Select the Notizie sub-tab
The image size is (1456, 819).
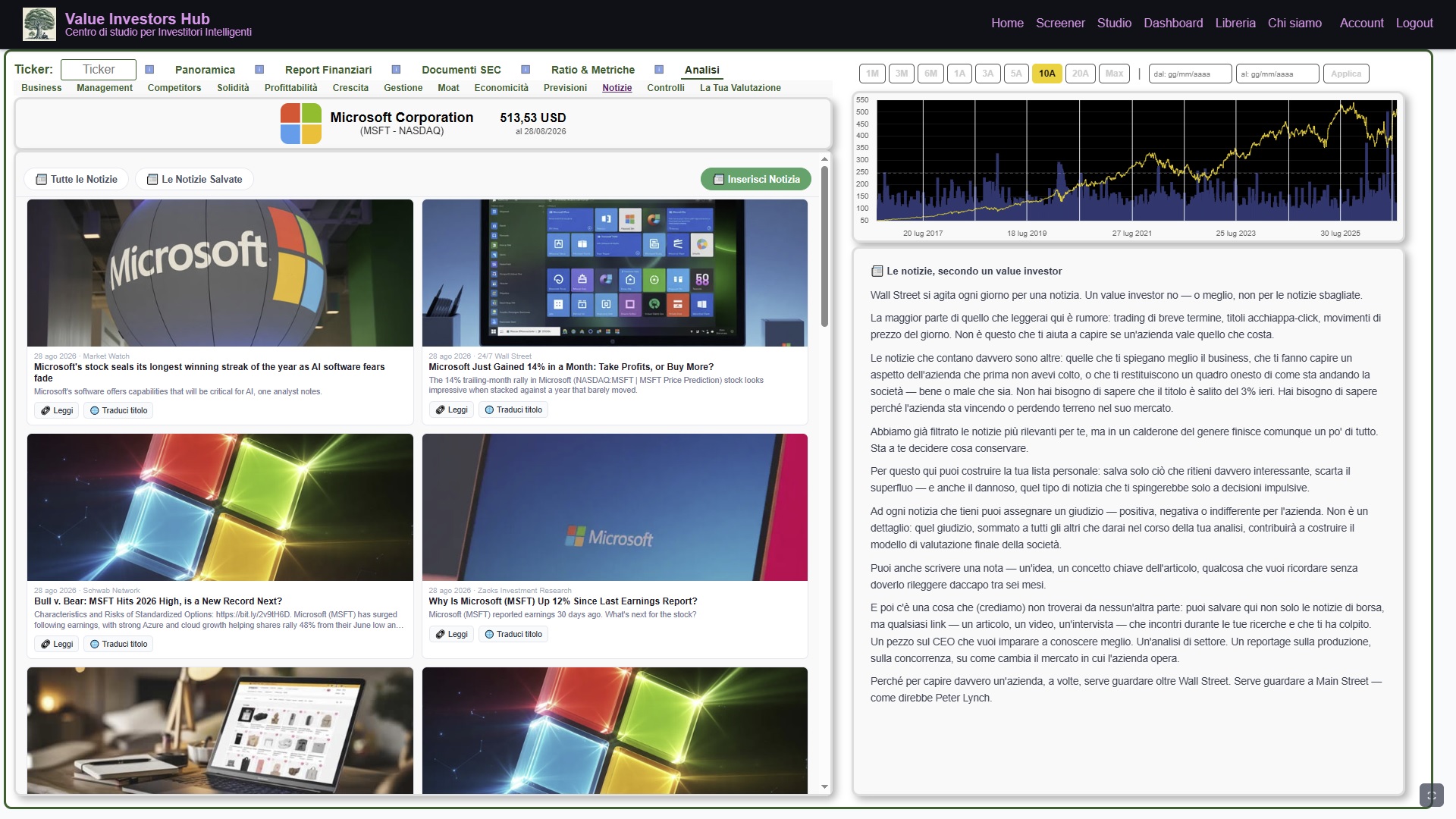click(617, 88)
